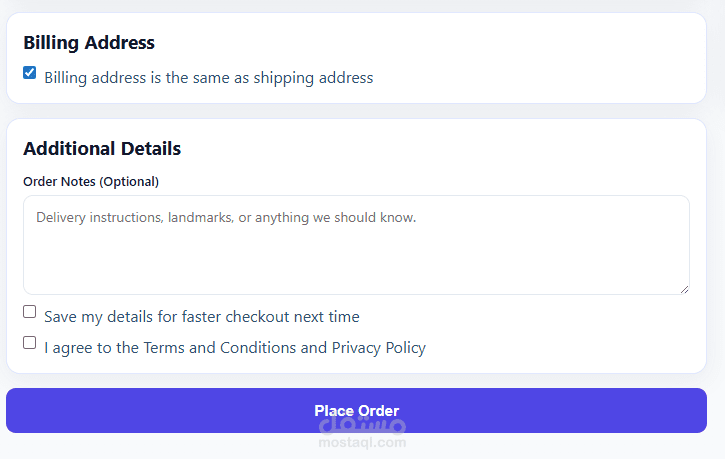Image resolution: width=725 pixels, height=459 pixels.
Task: Click the "I agree to the" label text
Action: click(92, 348)
